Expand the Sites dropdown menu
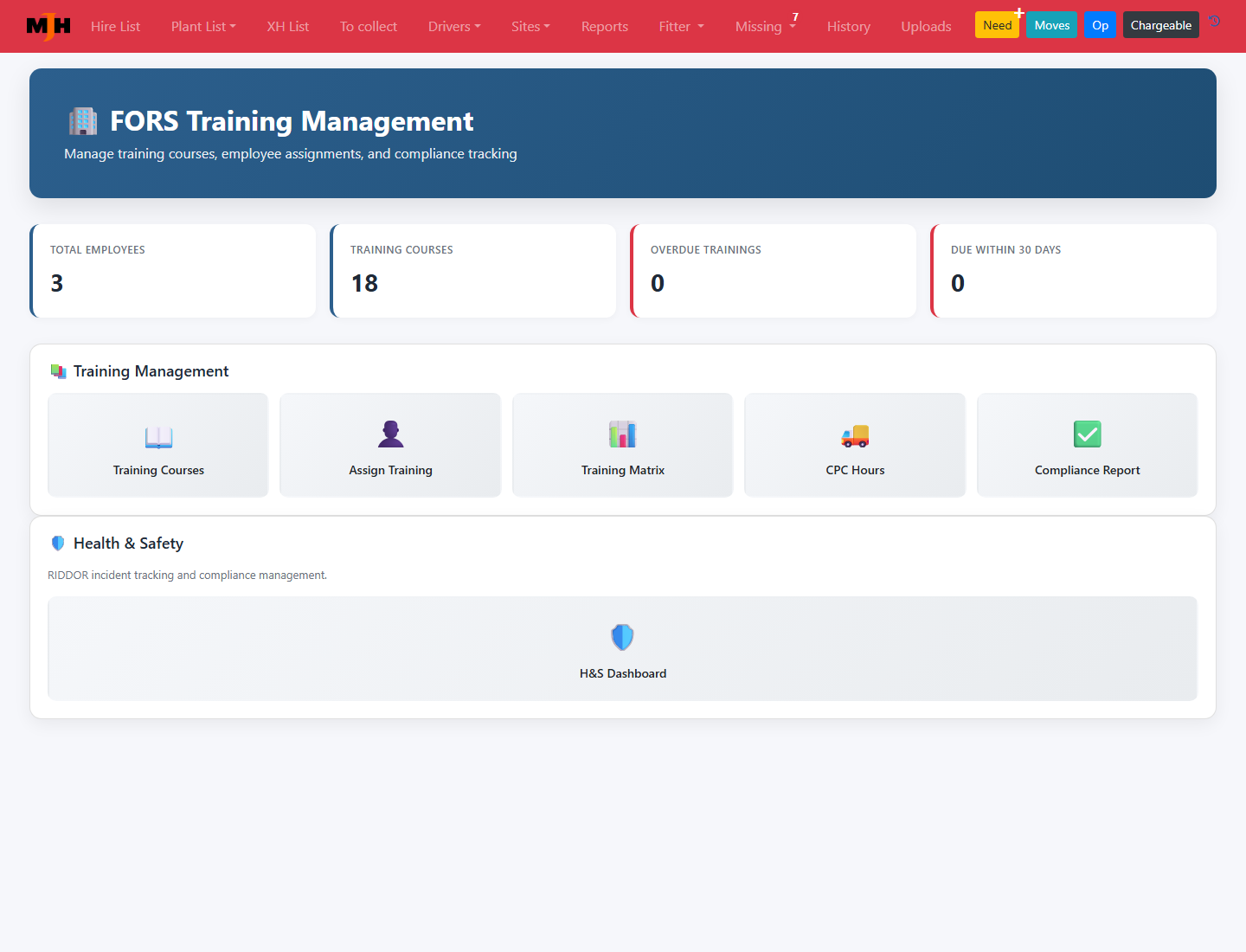The image size is (1246, 952). [x=530, y=26]
